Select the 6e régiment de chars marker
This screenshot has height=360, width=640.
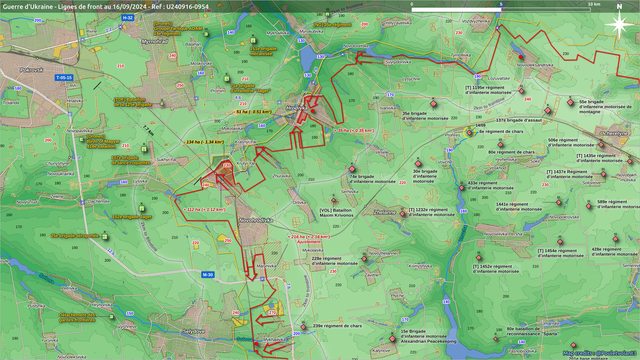pos(469,132)
